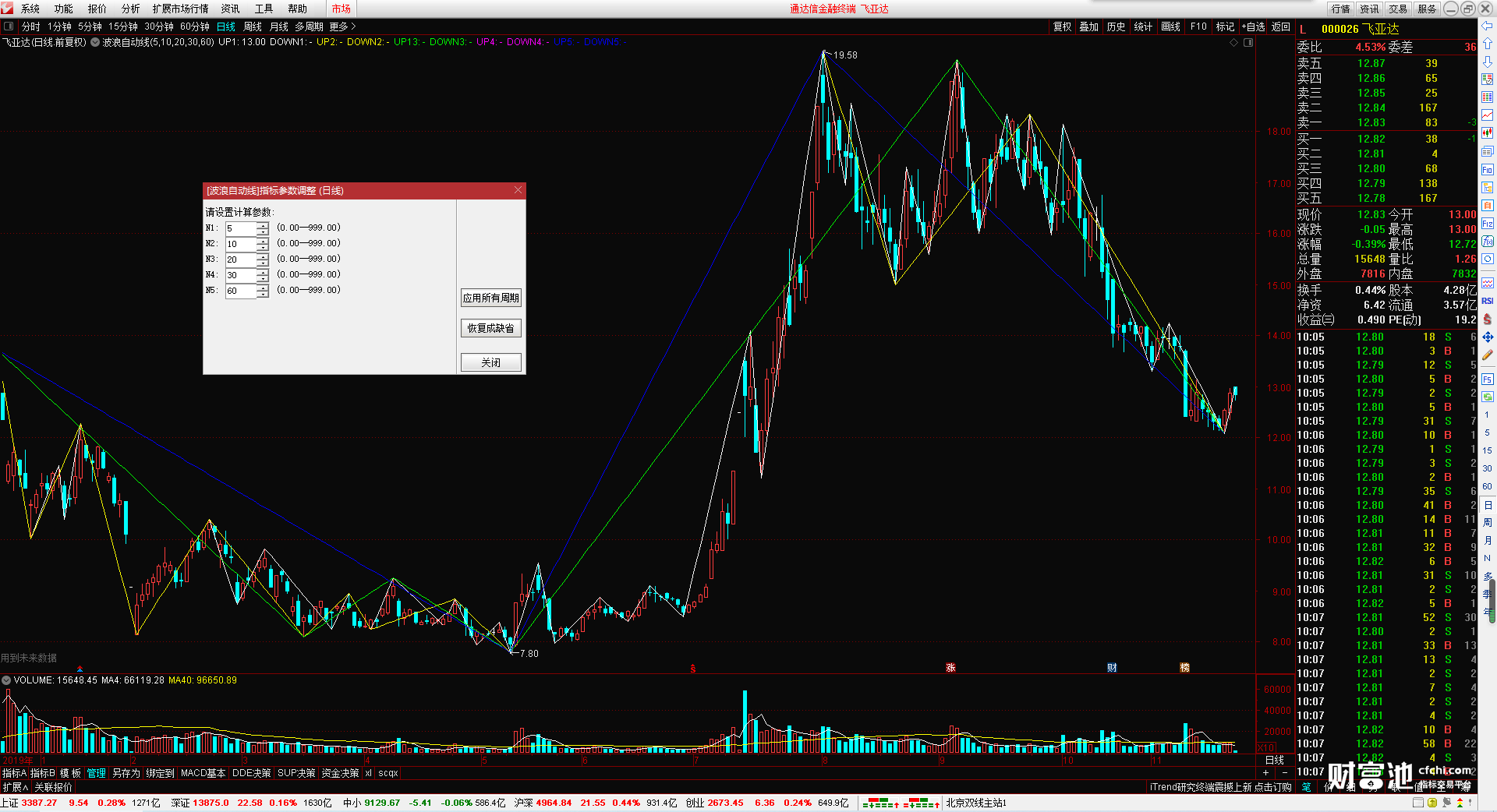Switch to the 周线 period tab

[253, 26]
